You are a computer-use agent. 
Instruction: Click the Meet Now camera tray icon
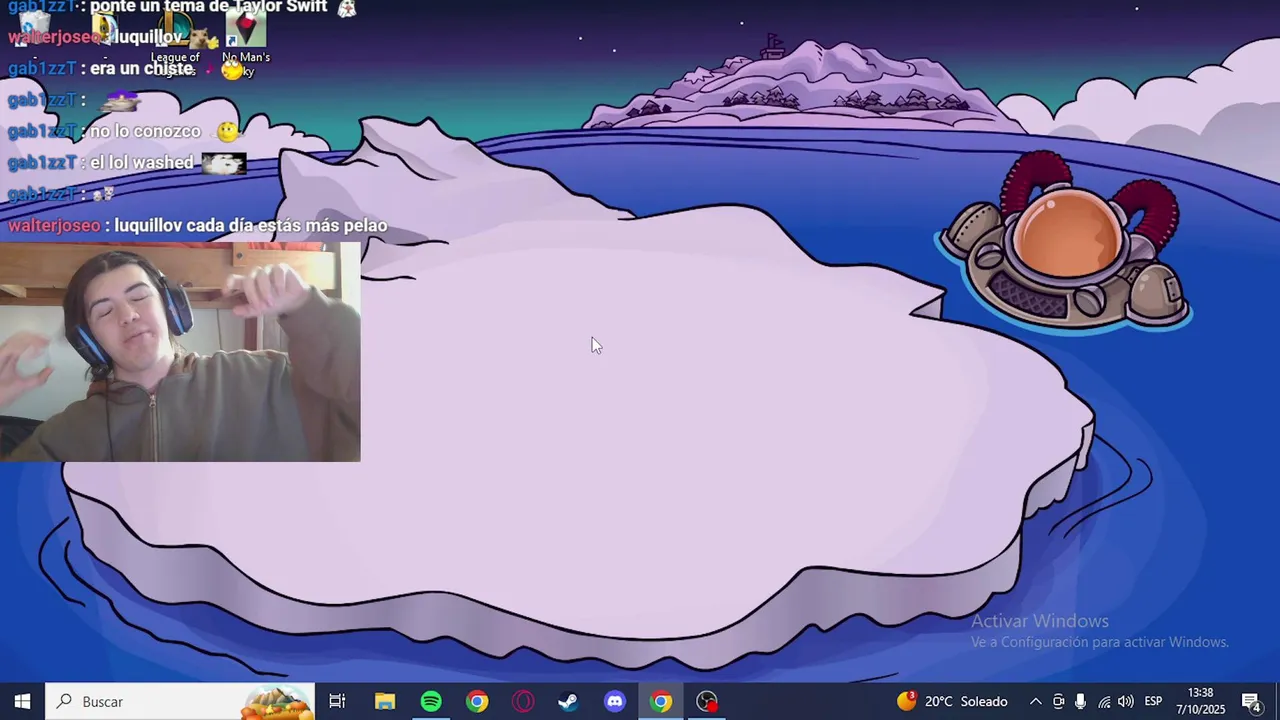1058,701
